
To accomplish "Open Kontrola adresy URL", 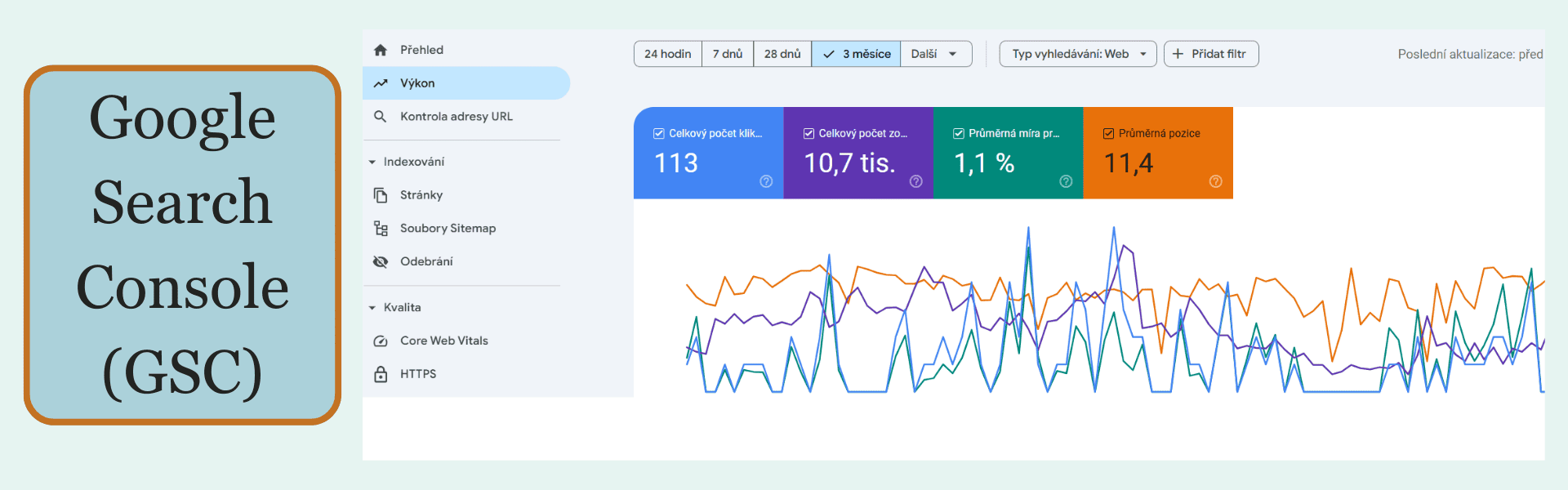I will click(466, 117).
